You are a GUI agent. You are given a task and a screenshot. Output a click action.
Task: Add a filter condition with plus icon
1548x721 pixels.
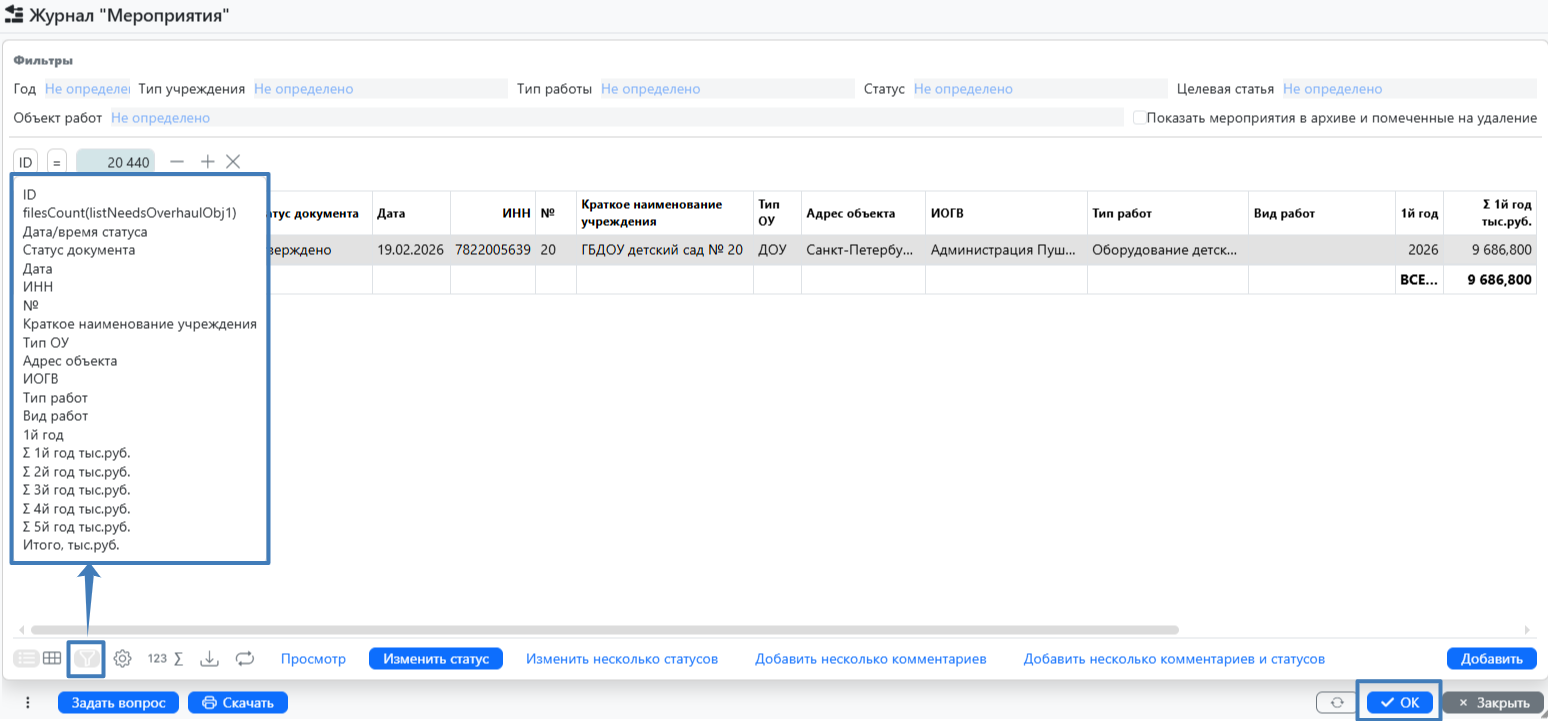click(207, 161)
